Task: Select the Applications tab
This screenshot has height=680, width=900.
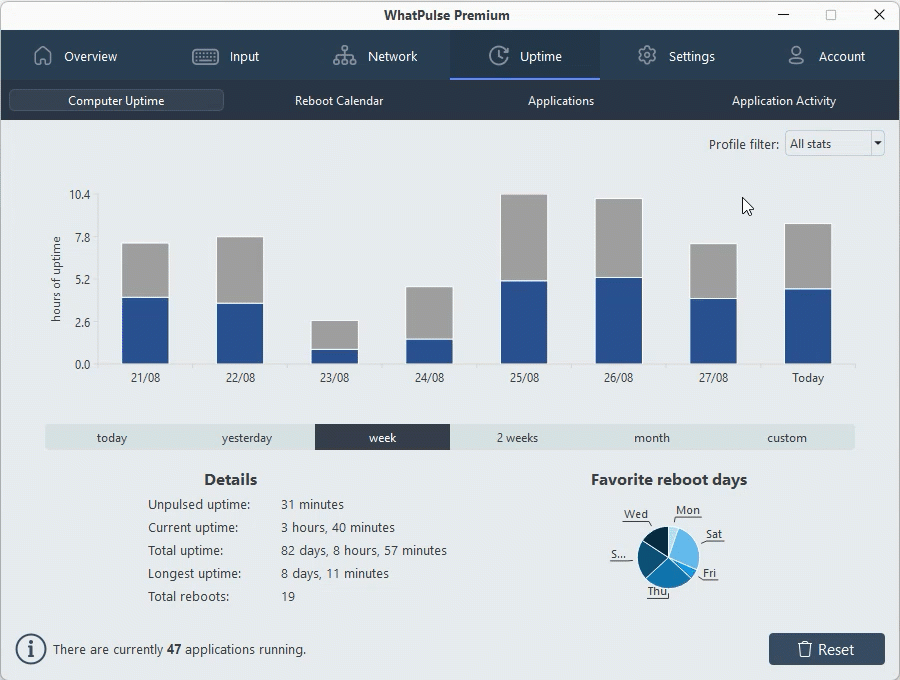Action: (560, 101)
